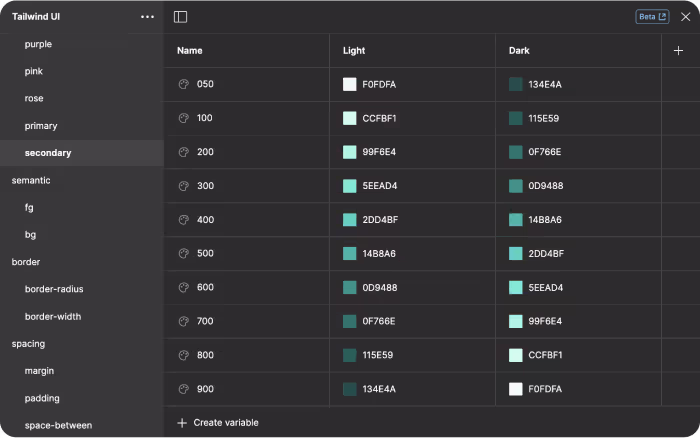
Task: Select the pink group in sidebar
Action: (x=33, y=71)
